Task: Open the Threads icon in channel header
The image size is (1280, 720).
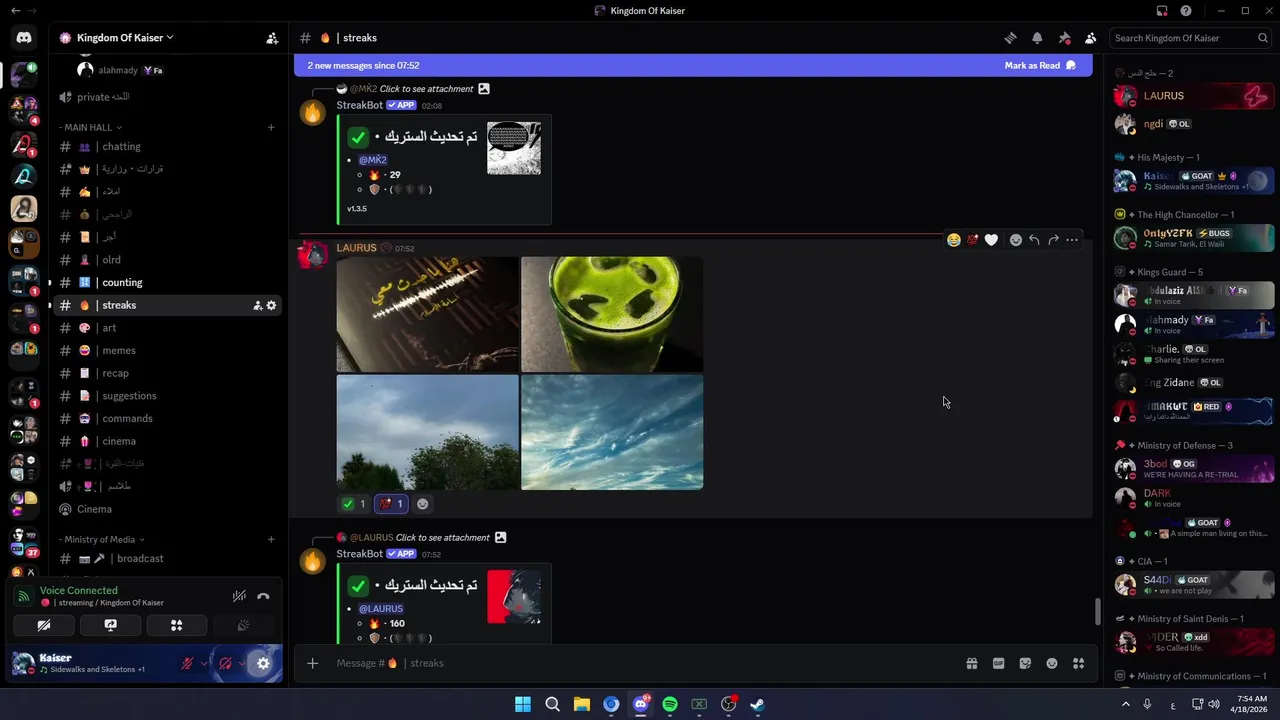Action: pos(1011,38)
